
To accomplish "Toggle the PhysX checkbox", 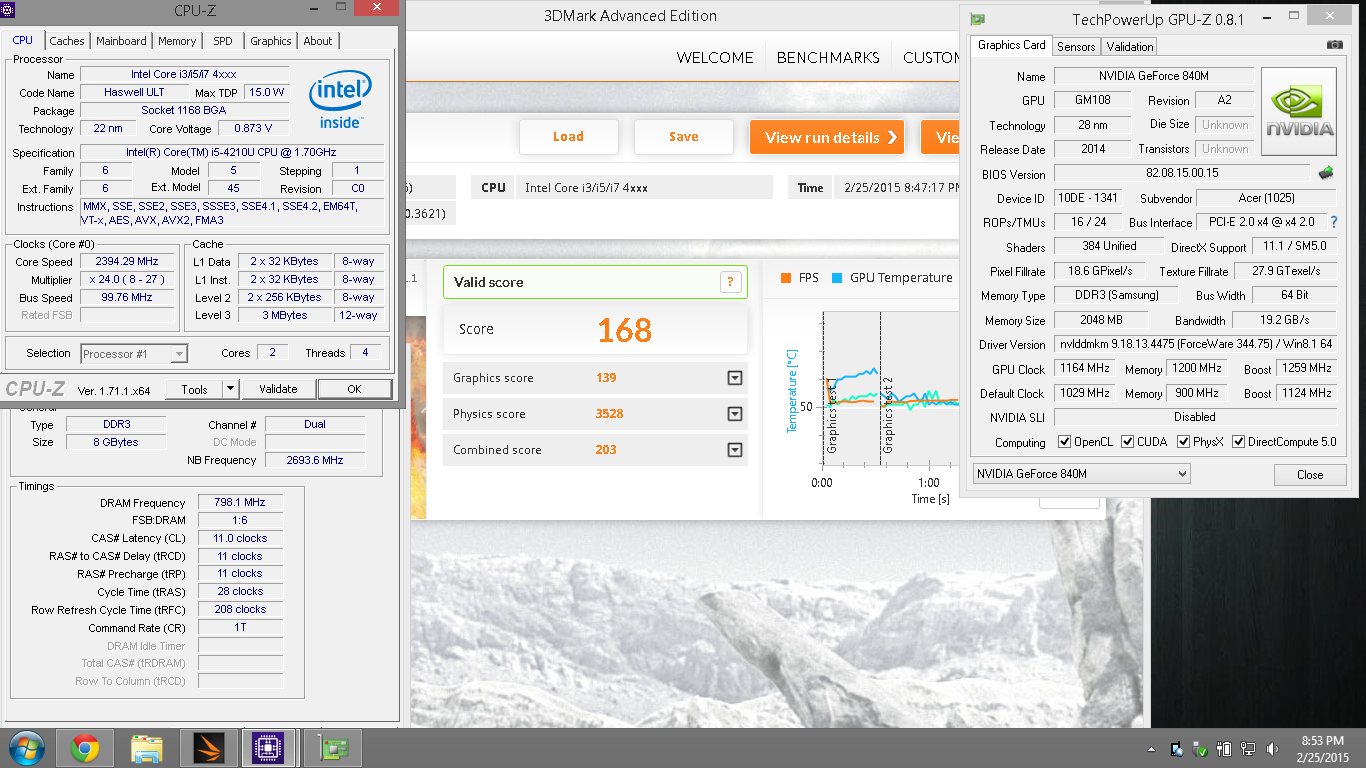I will [1184, 442].
